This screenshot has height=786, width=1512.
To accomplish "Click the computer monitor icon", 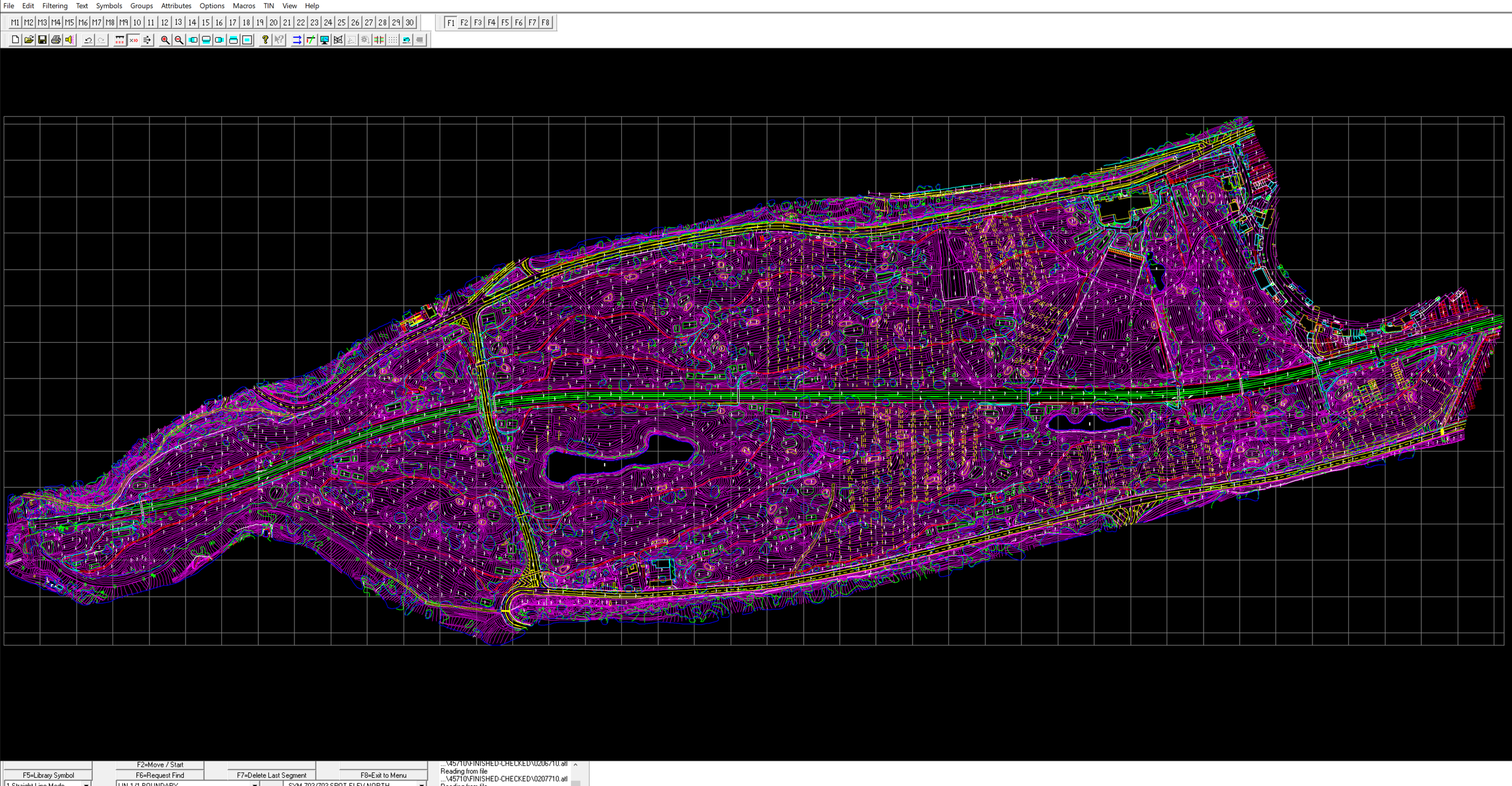I will tap(324, 40).
